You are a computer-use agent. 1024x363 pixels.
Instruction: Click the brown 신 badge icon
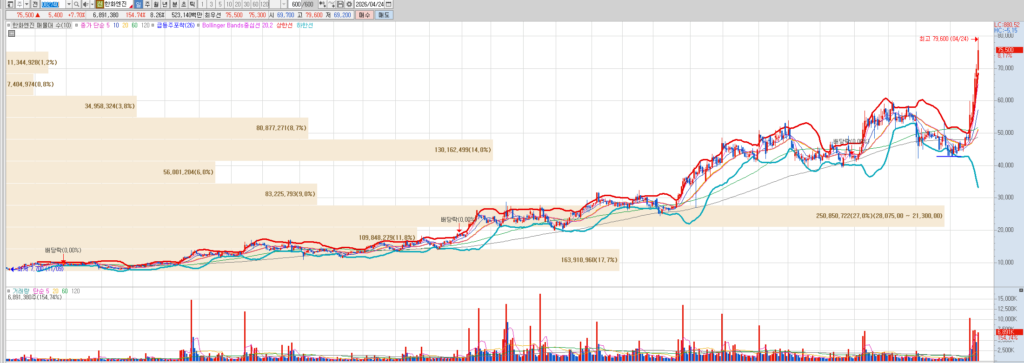pos(100,4)
